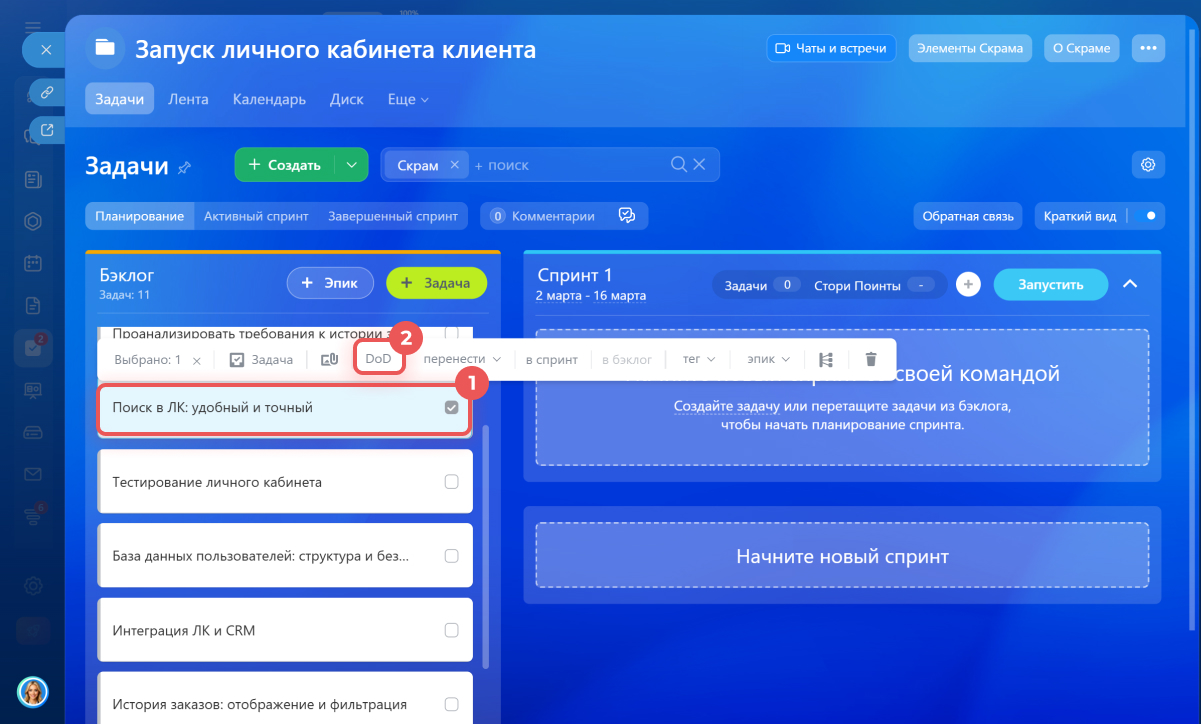Remove the Скрам filter chip

(x=454, y=165)
